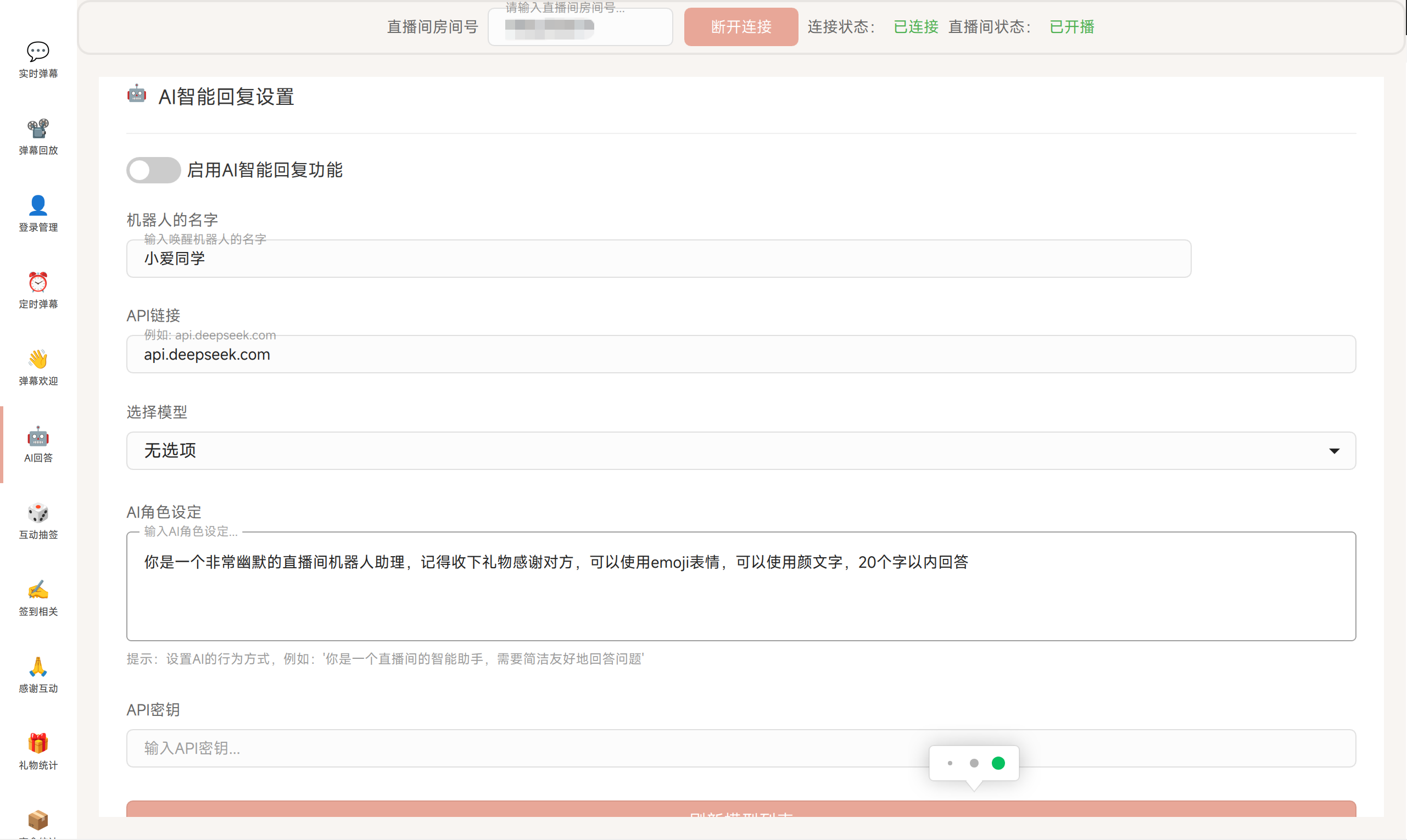Click the 签到相关 writing hand icon
Screen dimensions: 1407x840
click(x=38, y=590)
